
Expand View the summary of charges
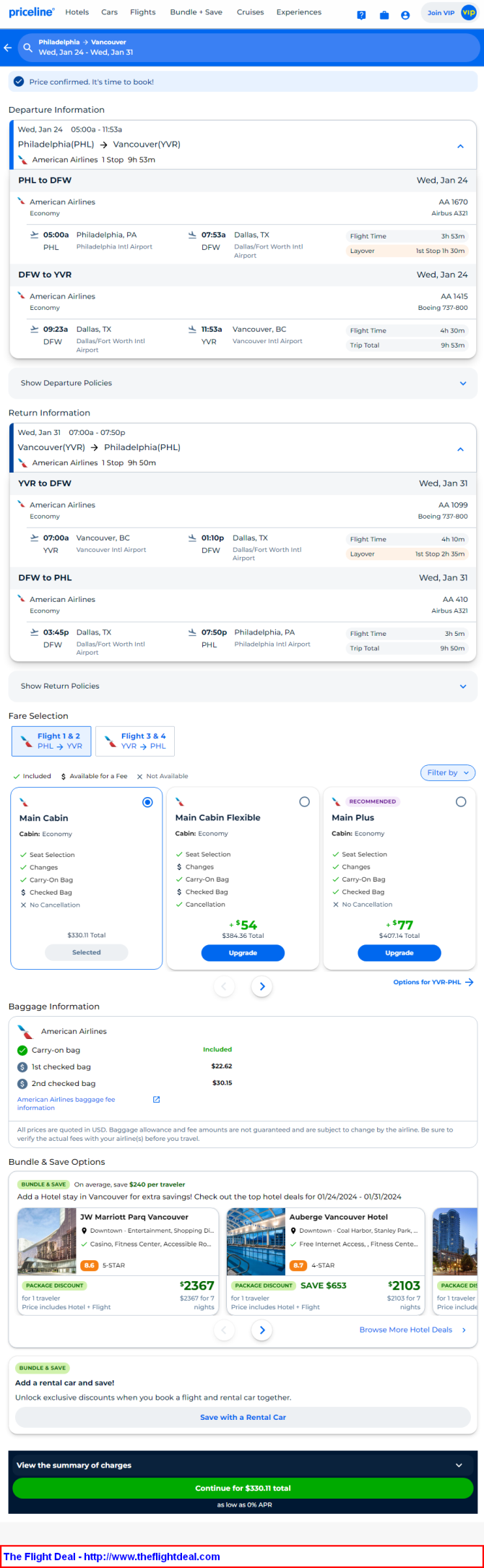click(243, 1465)
